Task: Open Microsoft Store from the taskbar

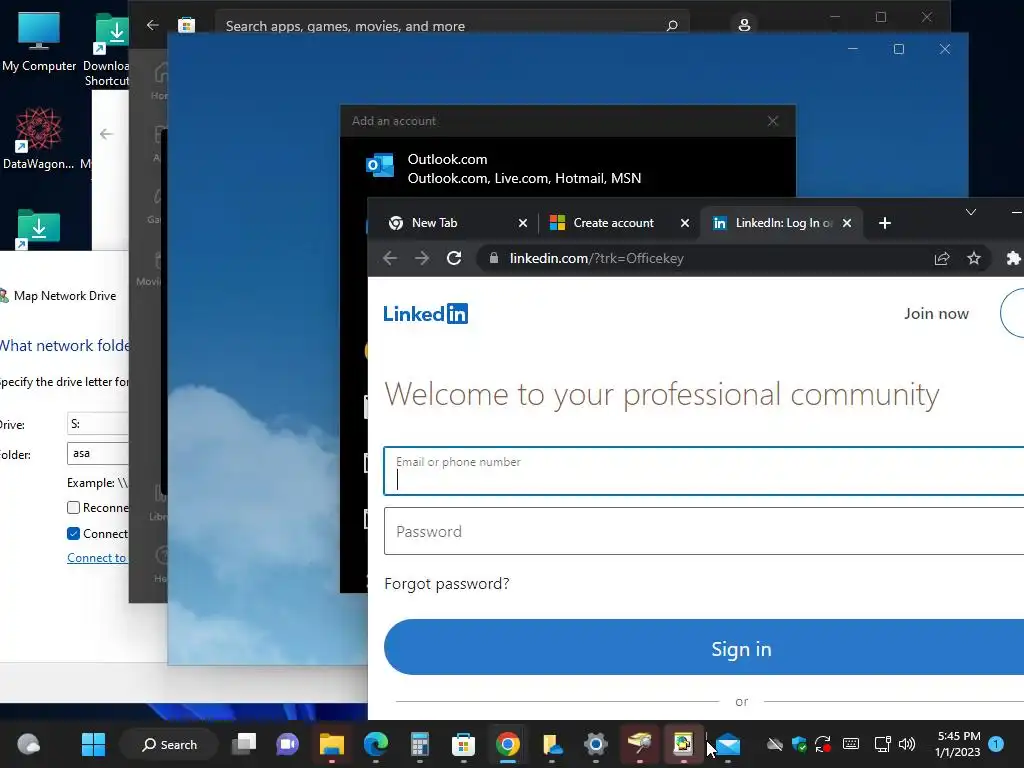Action: (x=463, y=744)
